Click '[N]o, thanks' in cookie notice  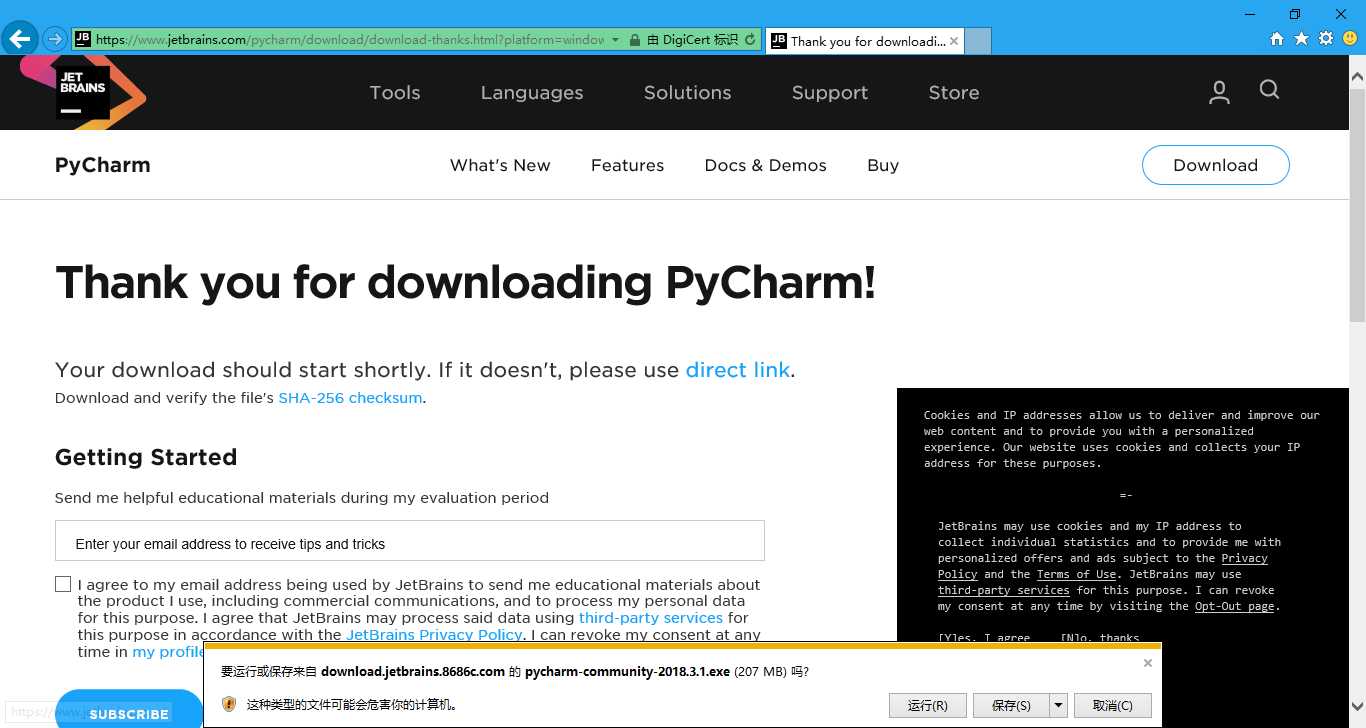click(x=1100, y=638)
